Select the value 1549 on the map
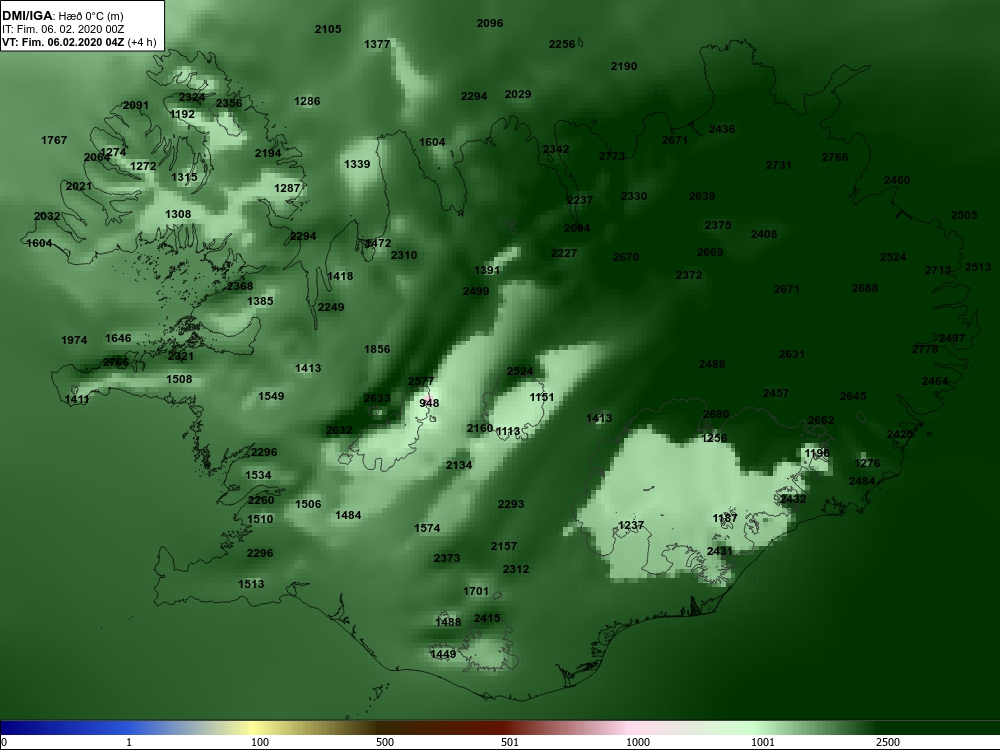This screenshot has width=1000, height=750. click(271, 396)
